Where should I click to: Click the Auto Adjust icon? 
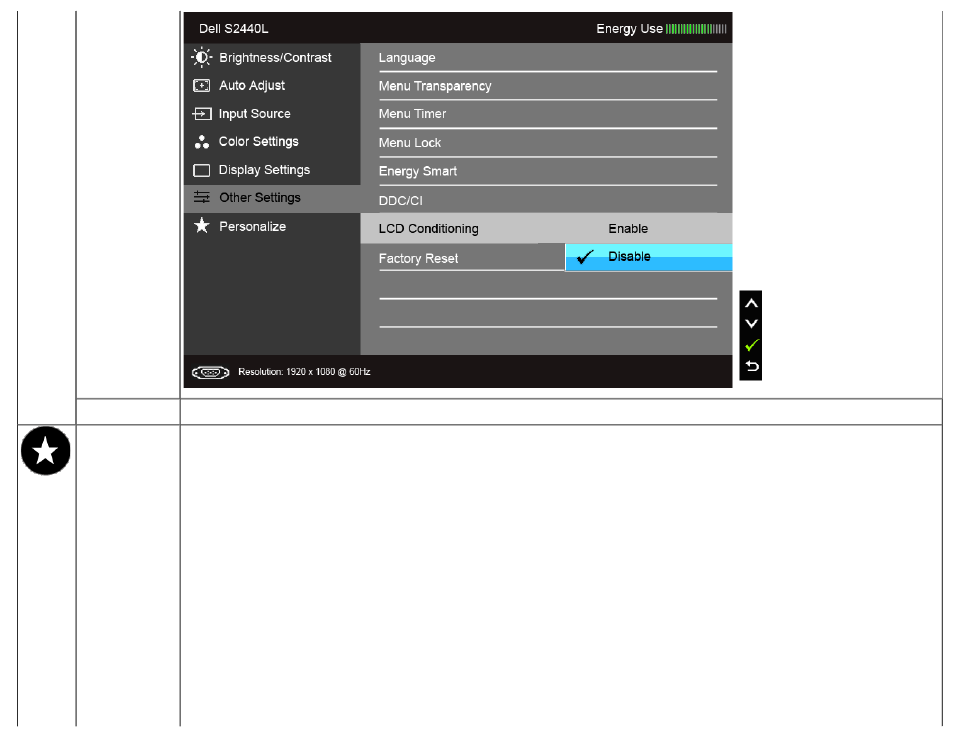coord(201,86)
